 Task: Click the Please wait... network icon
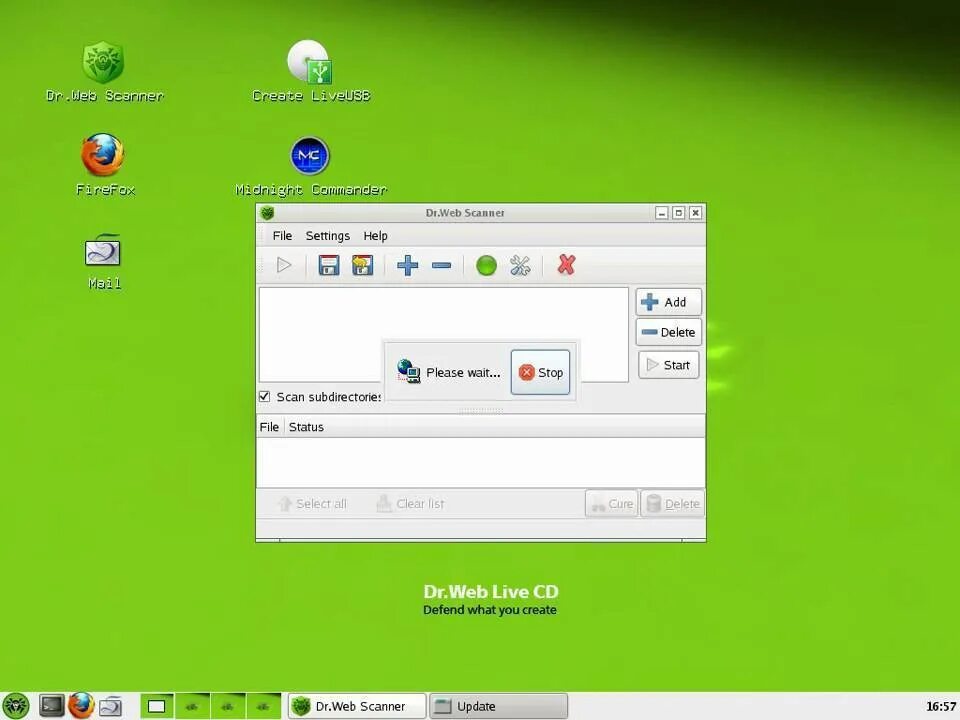click(x=408, y=371)
